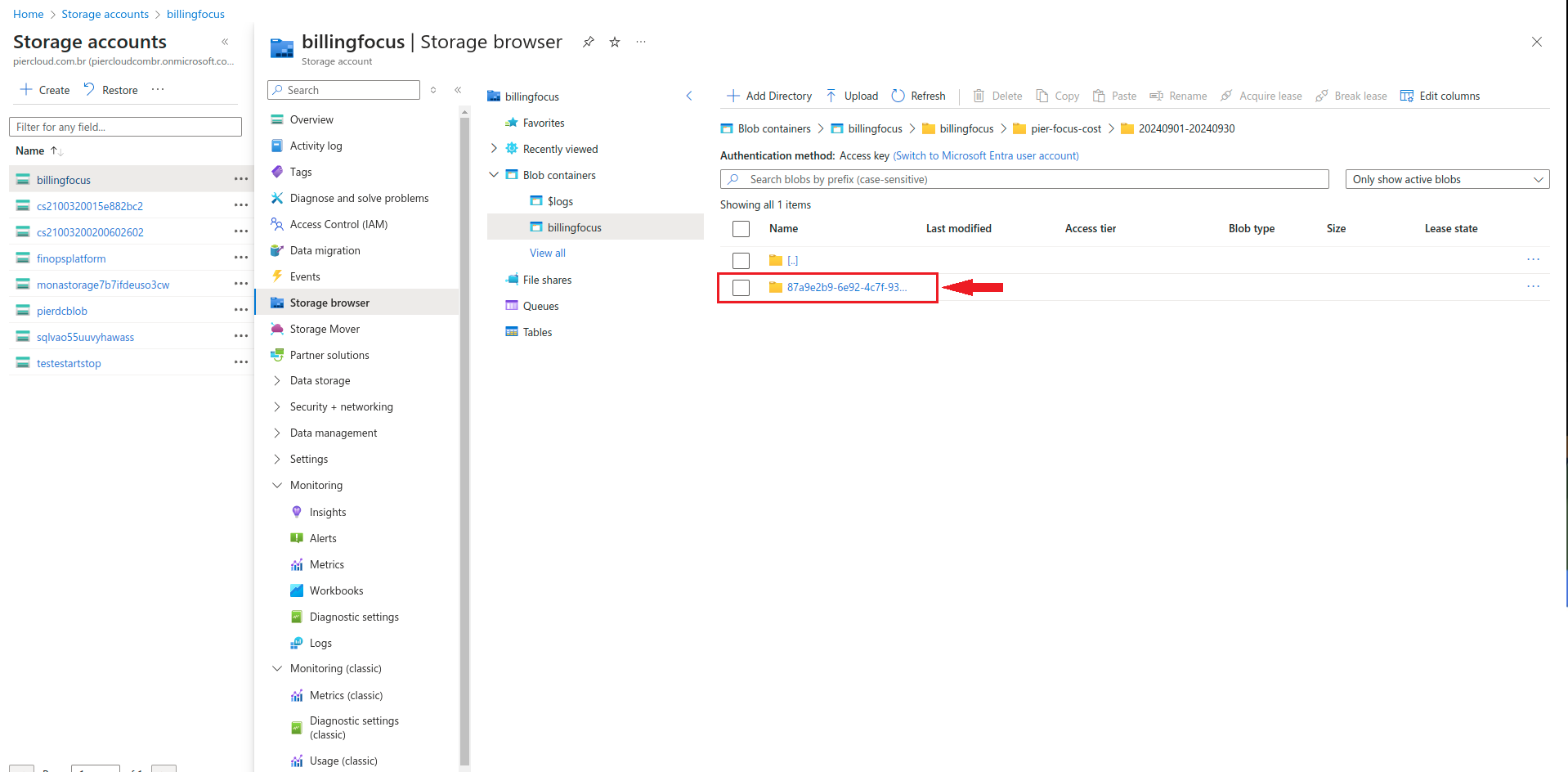The height and width of the screenshot is (772, 1568).
Task: Mark billingfocus as favorite with the star
Action: 615,42
